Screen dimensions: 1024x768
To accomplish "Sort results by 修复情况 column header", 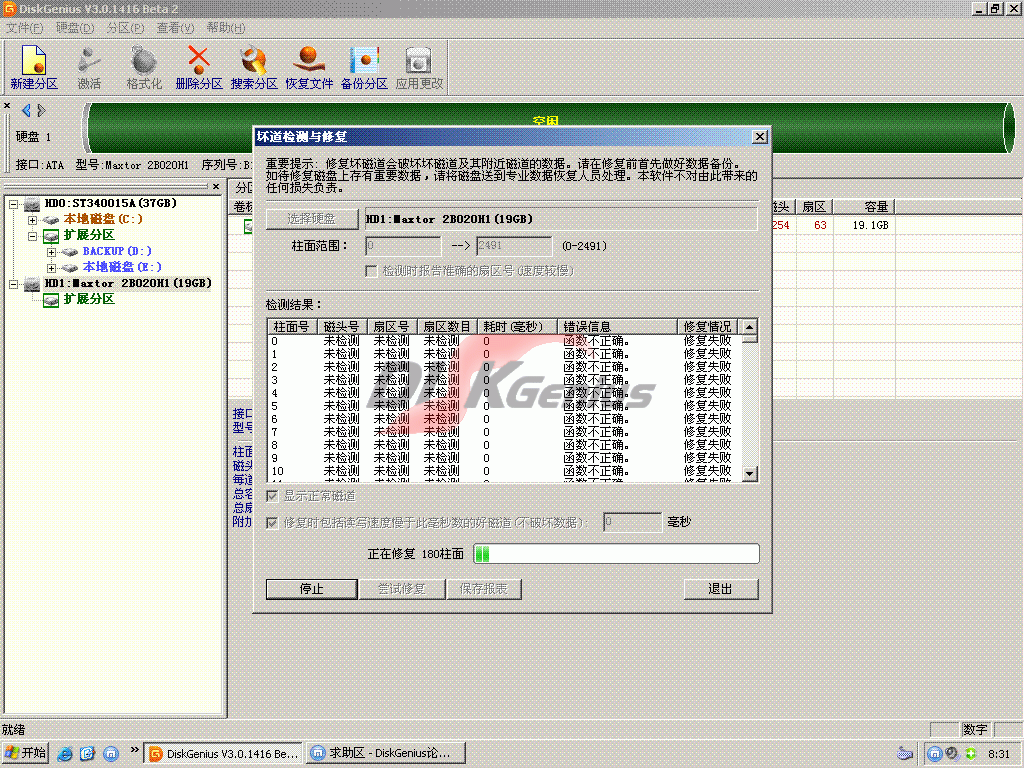I will click(x=708, y=327).
